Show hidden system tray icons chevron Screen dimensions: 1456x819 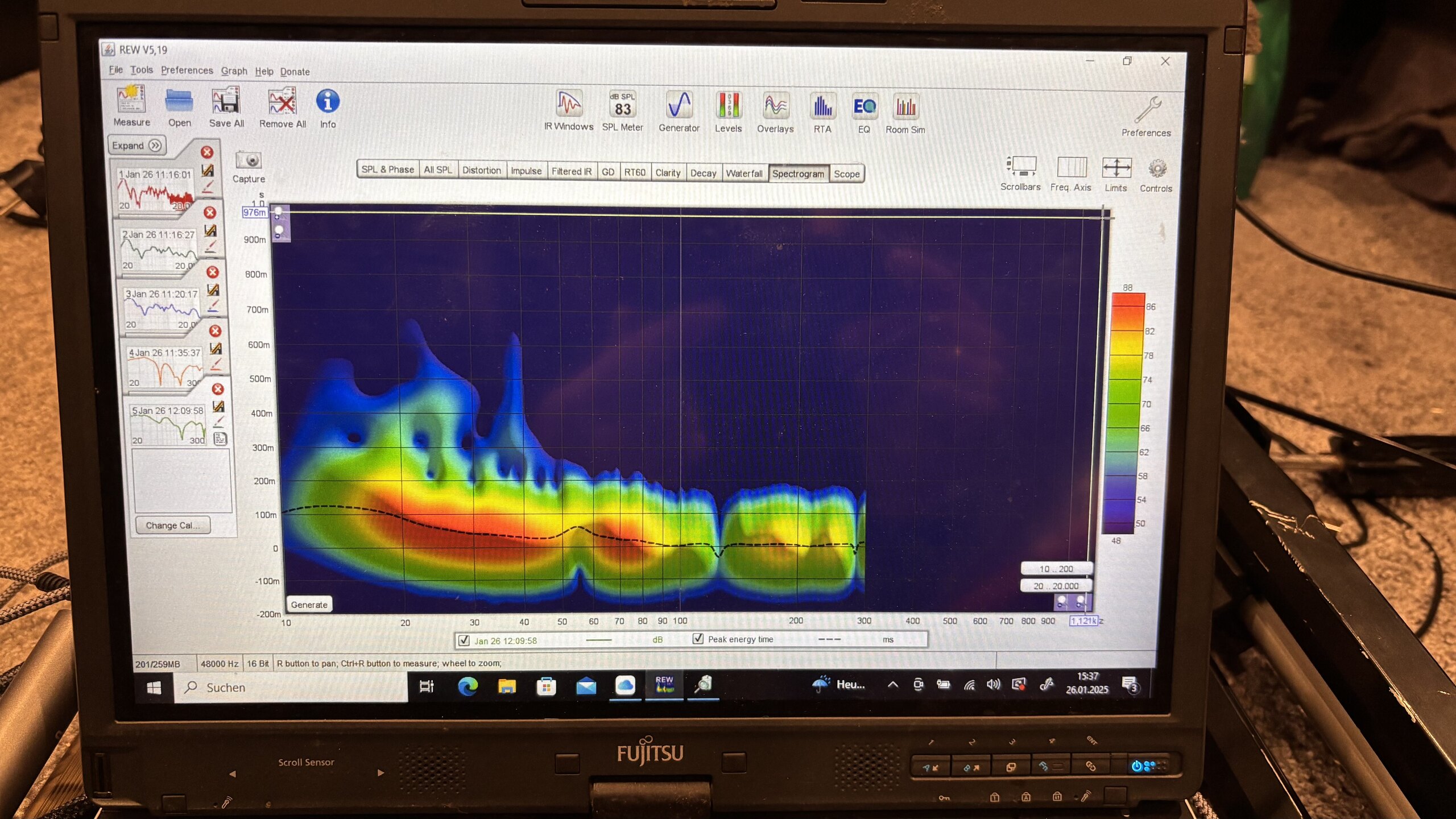point(892,685)
